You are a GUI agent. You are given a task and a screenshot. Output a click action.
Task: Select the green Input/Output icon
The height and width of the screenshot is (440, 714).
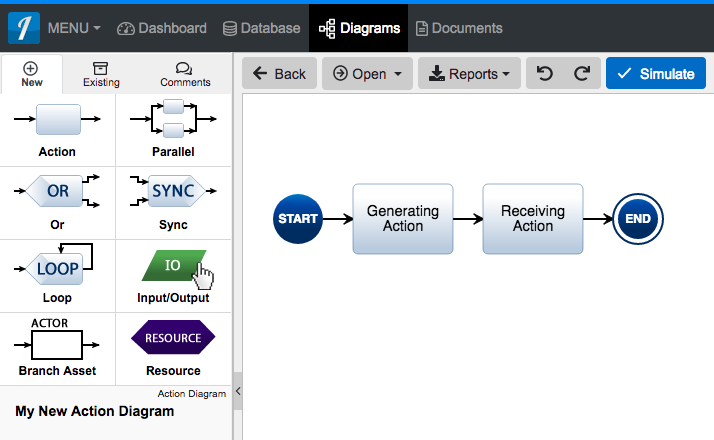(173, 265)
